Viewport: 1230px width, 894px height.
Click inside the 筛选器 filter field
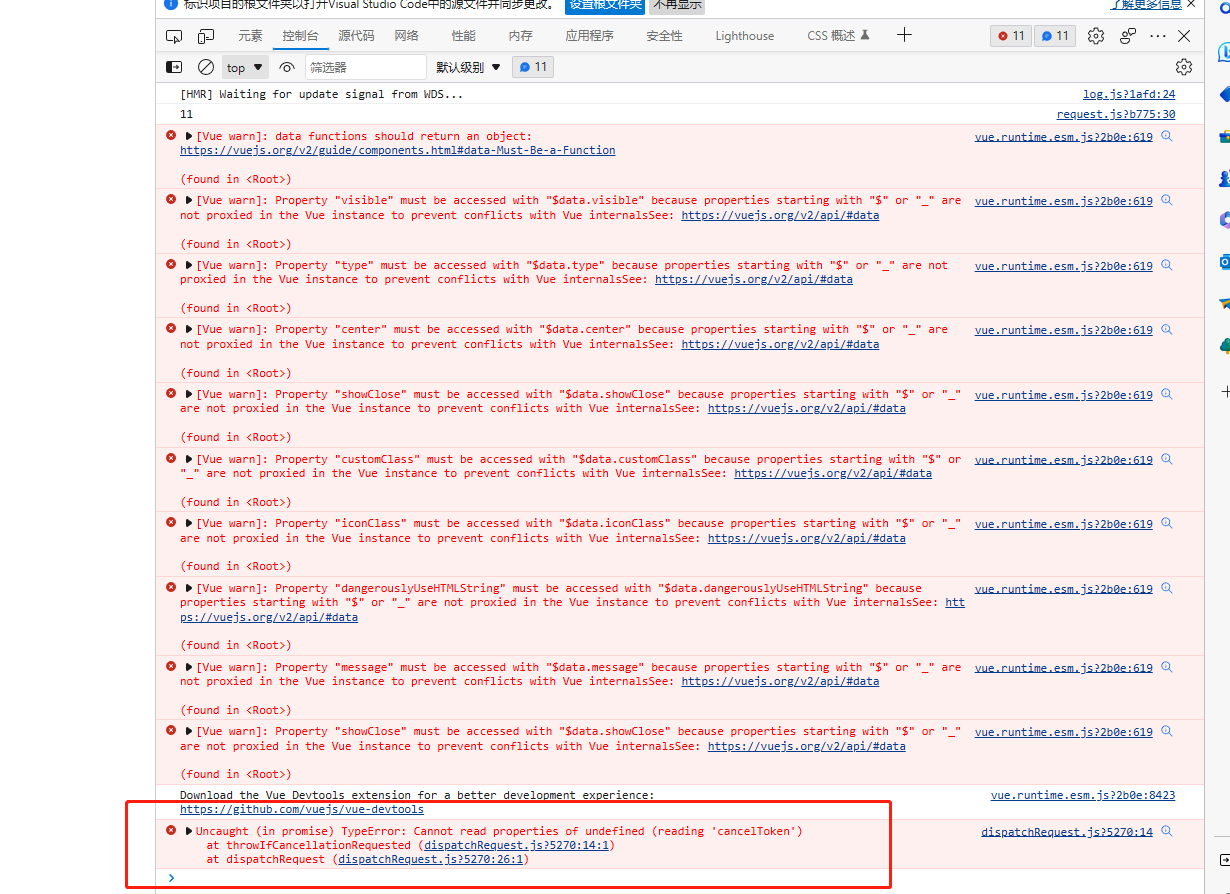coord(365,66)
